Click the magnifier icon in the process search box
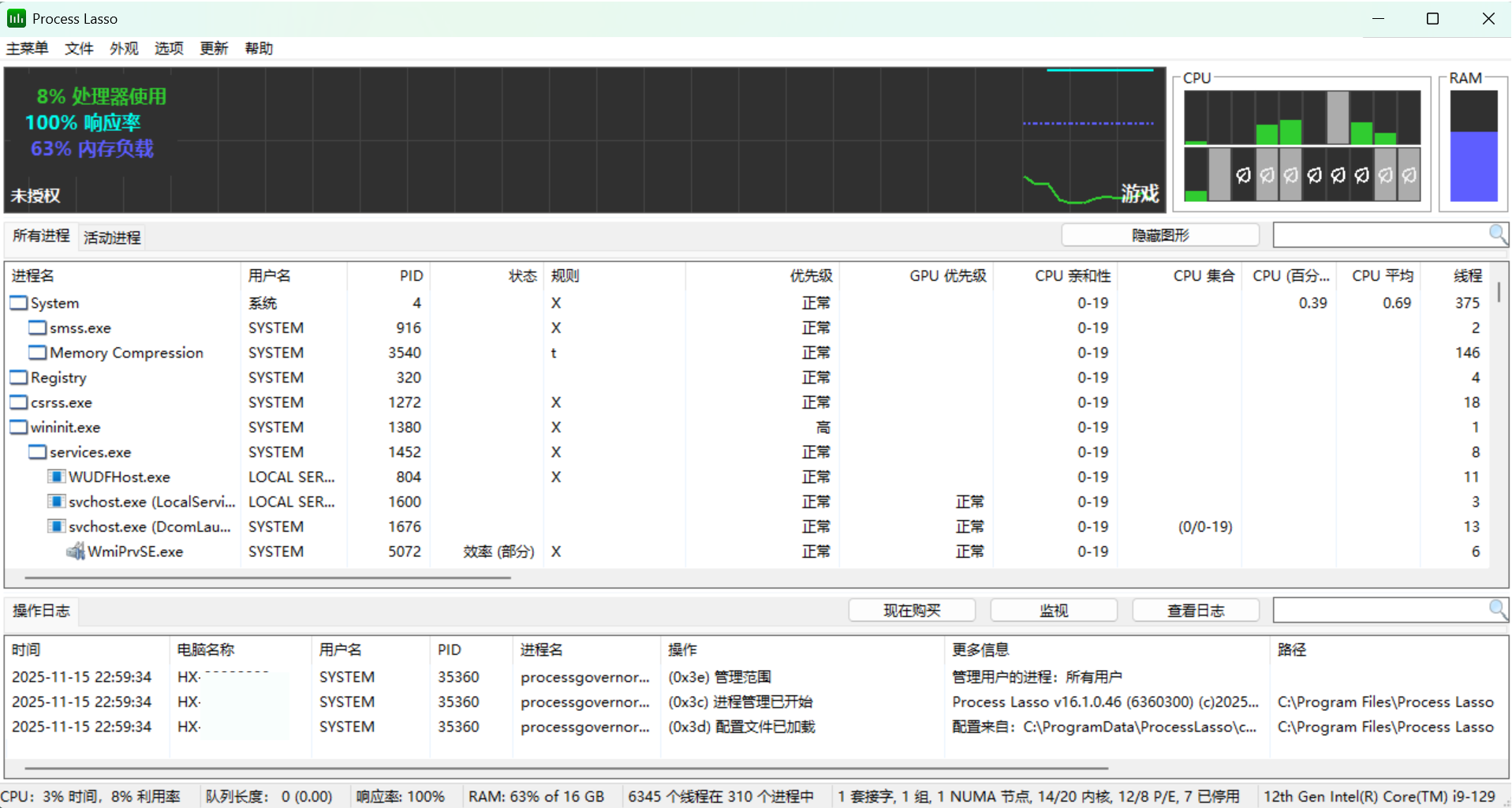 [x=1497, y=234]
